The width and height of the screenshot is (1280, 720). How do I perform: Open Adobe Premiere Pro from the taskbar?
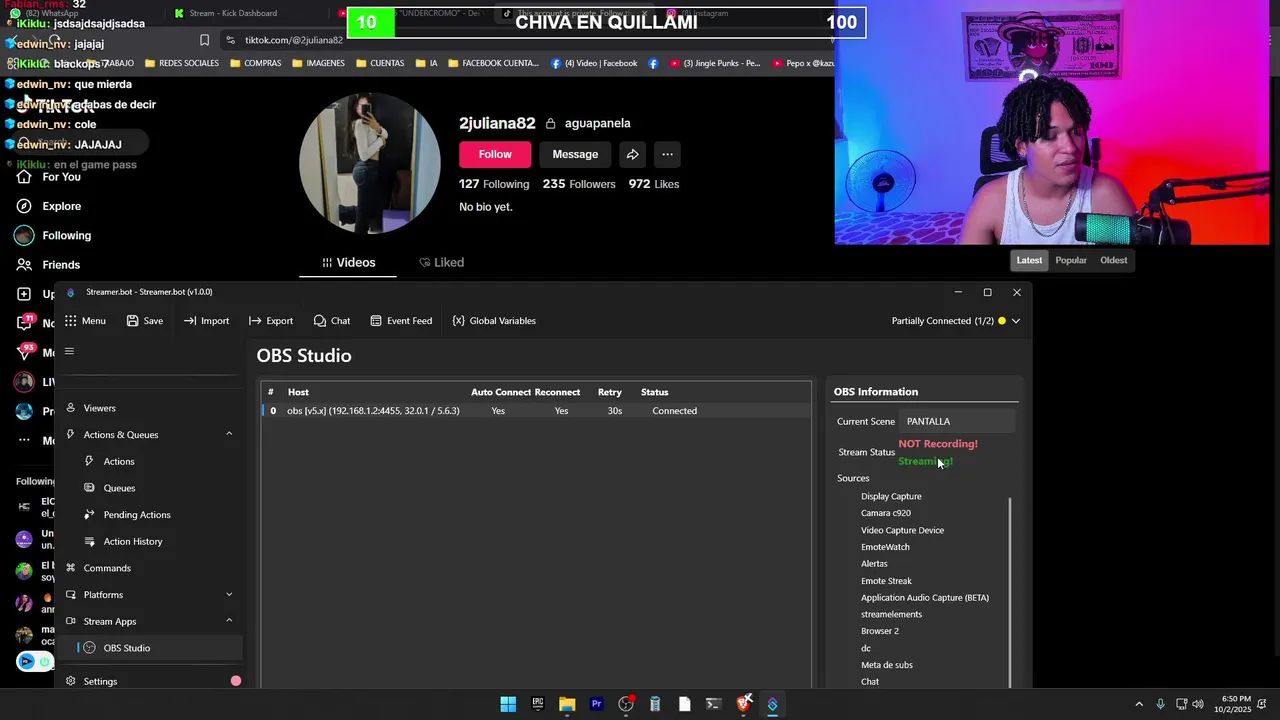[597, 704]
